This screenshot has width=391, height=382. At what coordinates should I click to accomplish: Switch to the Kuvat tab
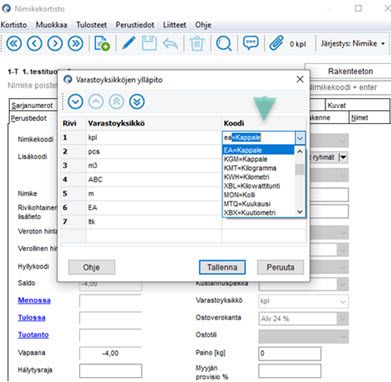coord(357,106)
